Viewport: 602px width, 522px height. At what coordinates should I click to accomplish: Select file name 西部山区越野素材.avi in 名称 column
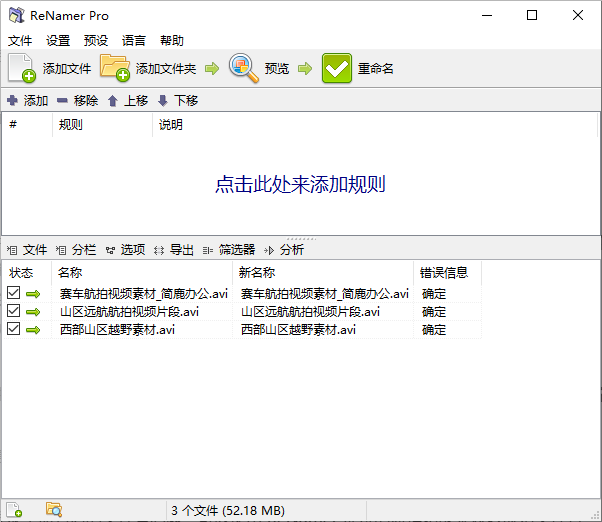pyautogui.click(x=117, y=330)
